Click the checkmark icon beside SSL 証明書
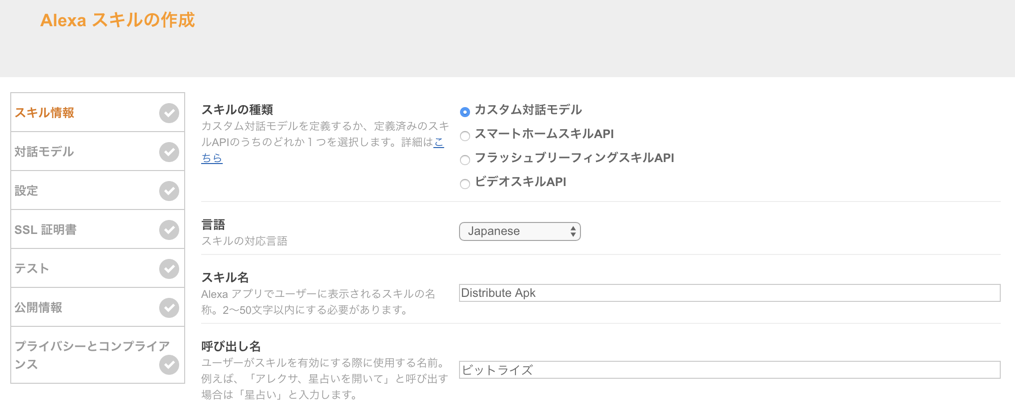This screenshot has height=405, width=1015. [169, 230]
